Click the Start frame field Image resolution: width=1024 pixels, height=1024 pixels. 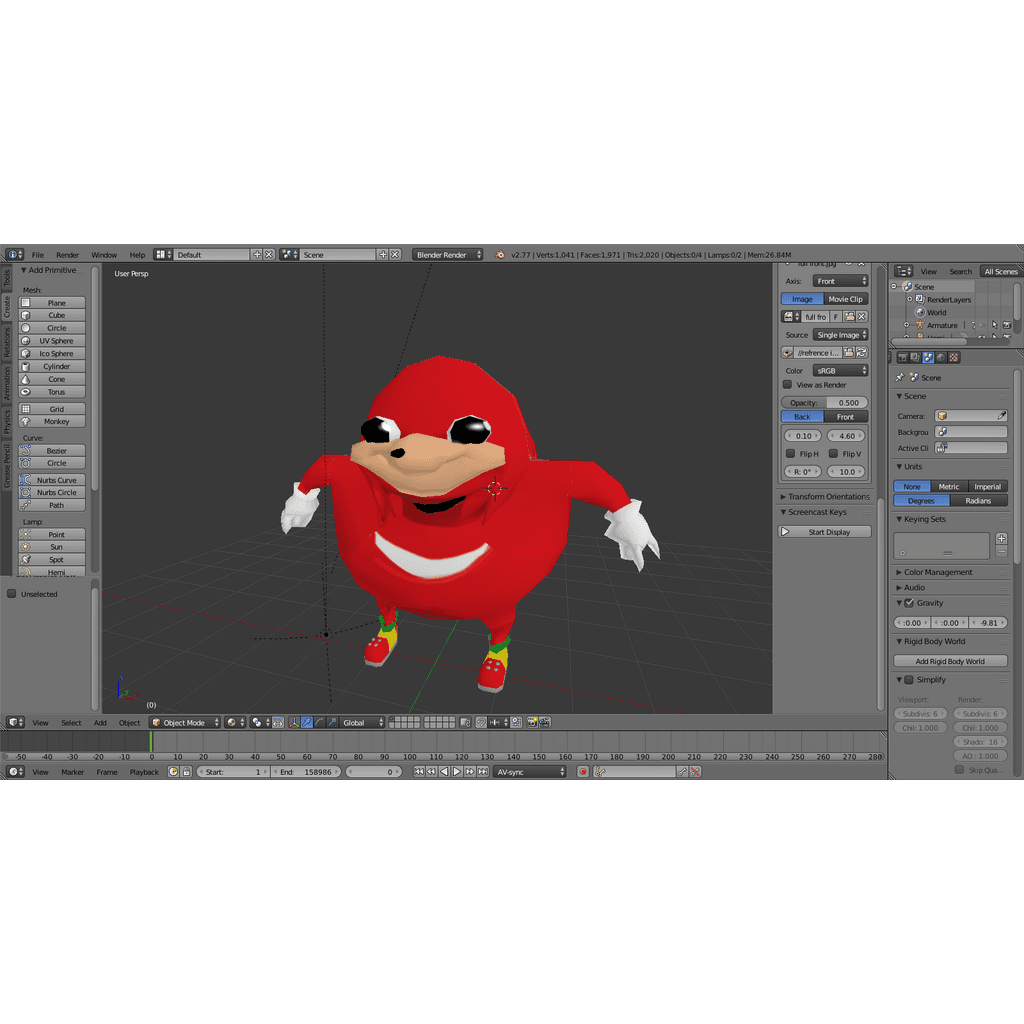click(233, 772)
